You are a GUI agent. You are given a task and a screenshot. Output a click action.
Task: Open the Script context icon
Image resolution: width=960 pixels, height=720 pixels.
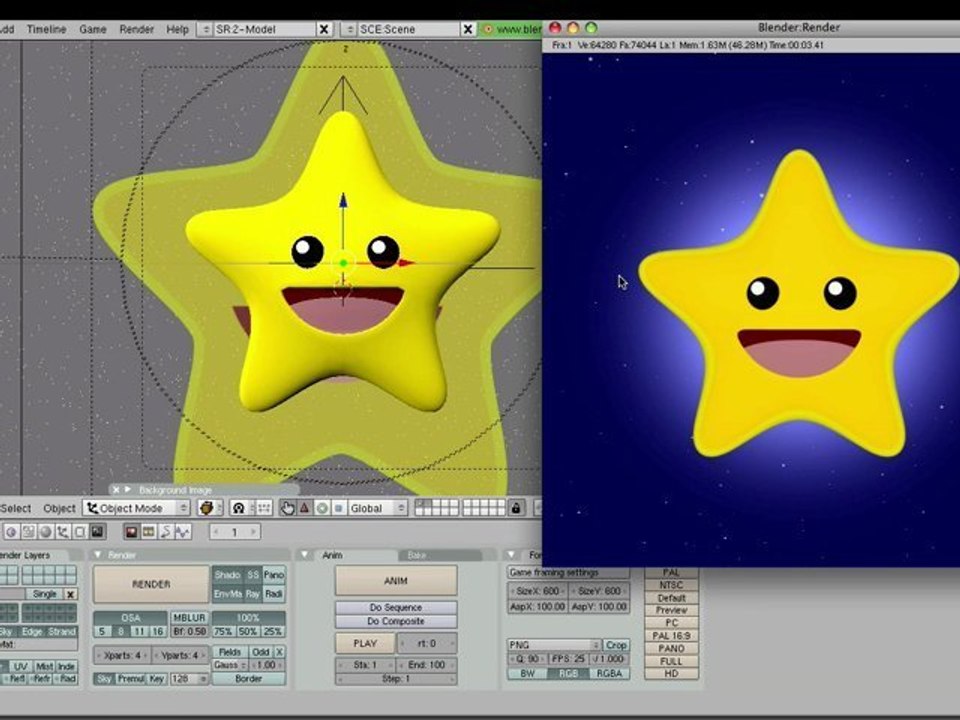pos(28,531)
